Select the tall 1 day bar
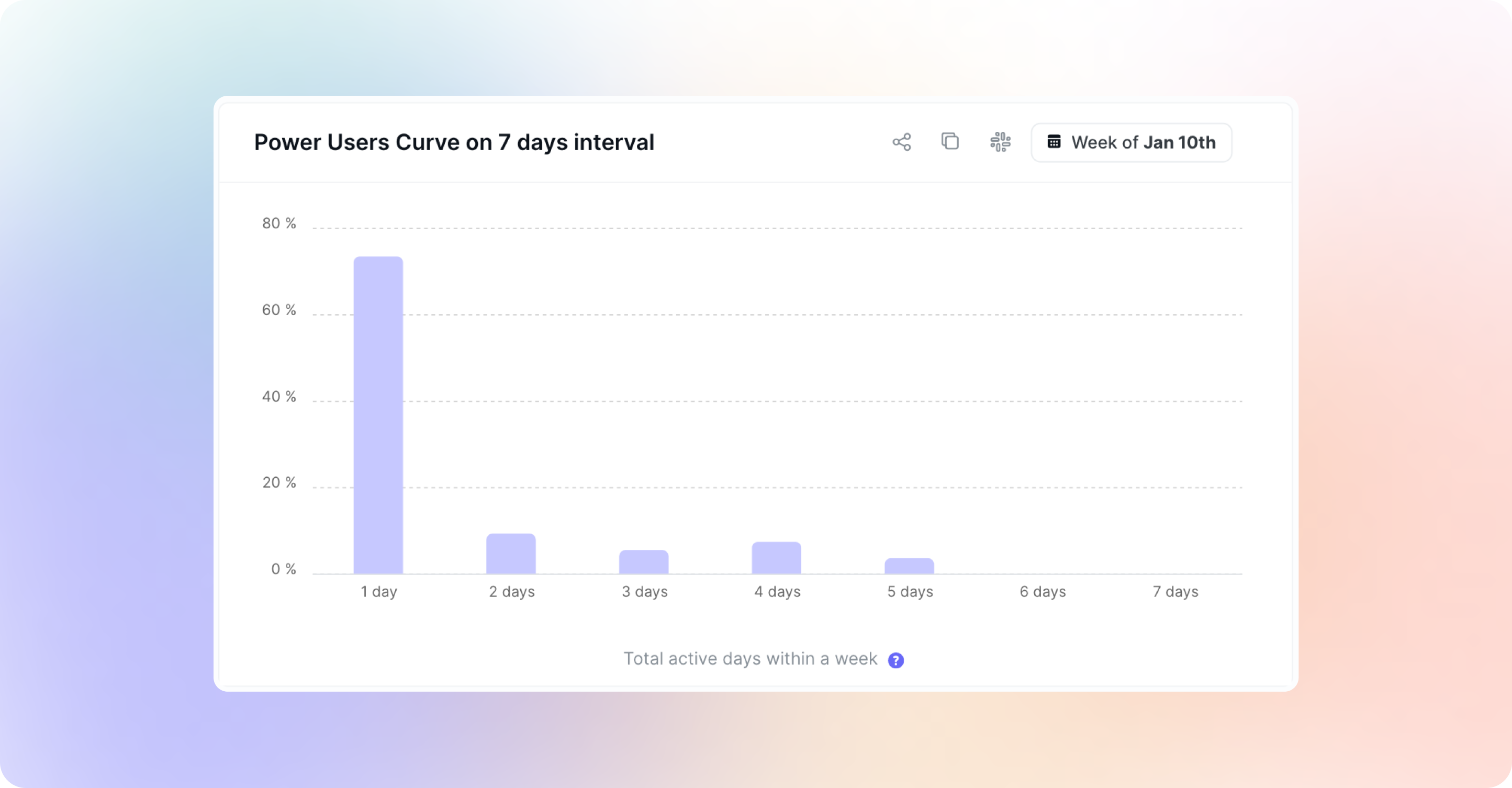Screen dimensions: 1512x788 click(x=378, y=415)
